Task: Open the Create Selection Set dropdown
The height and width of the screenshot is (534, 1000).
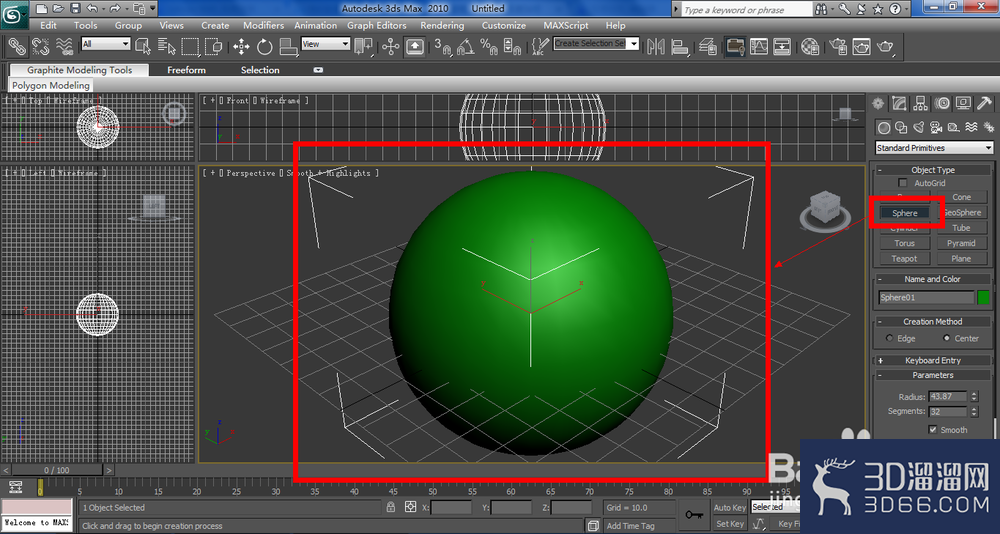Action: [x=596, y=44]
